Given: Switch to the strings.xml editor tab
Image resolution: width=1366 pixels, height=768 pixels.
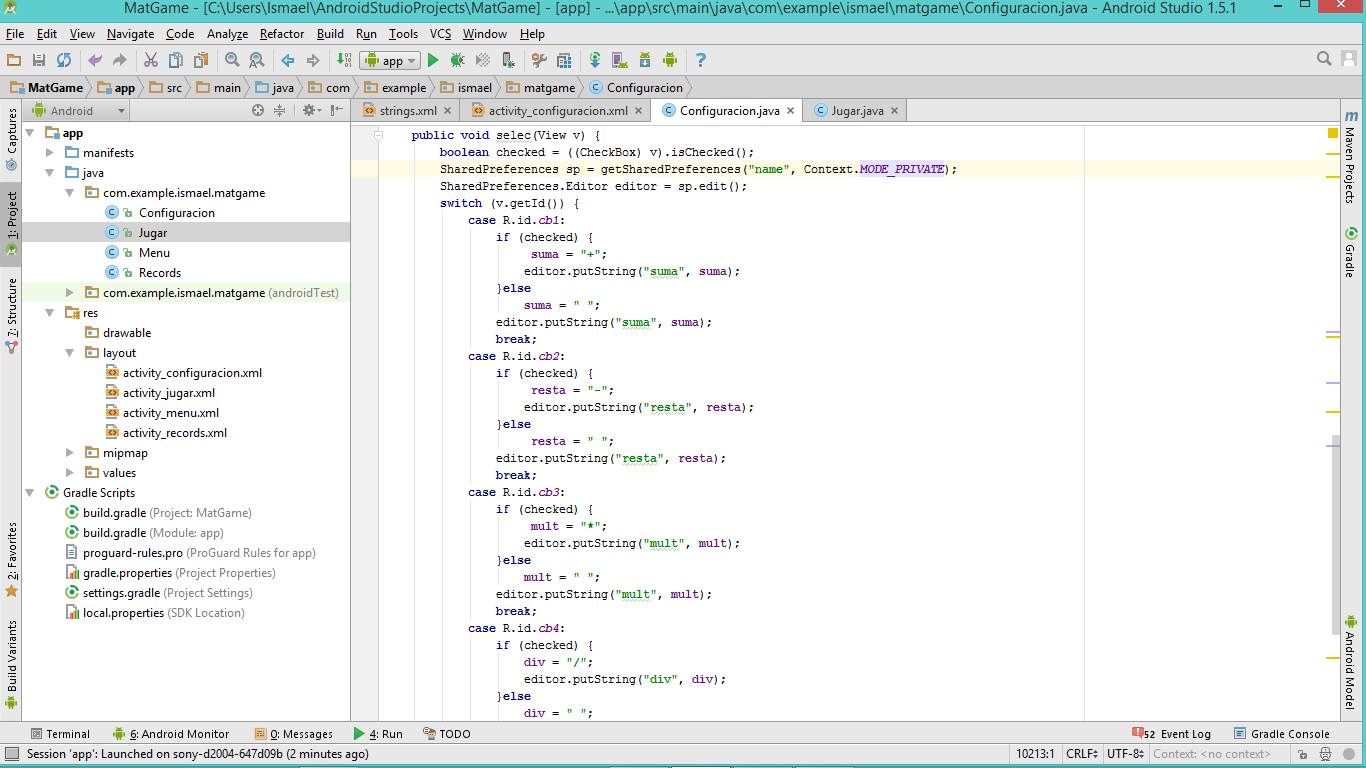Looking at the screenshot, I should click(408, 110).
